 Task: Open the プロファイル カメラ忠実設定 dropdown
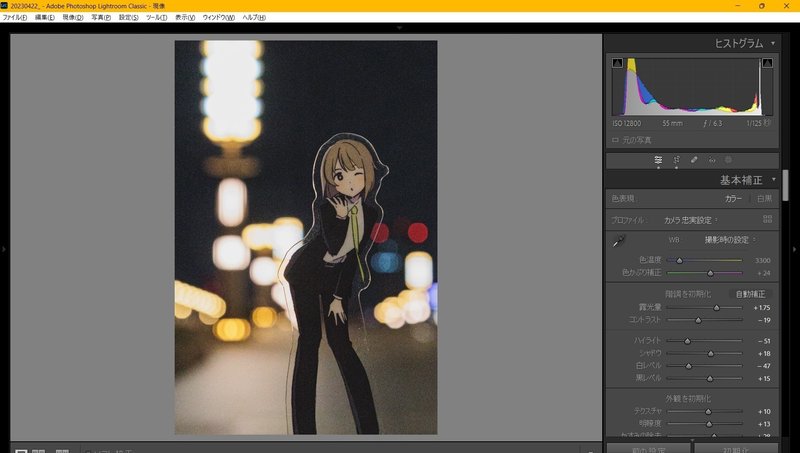click(x=691, y=220)
